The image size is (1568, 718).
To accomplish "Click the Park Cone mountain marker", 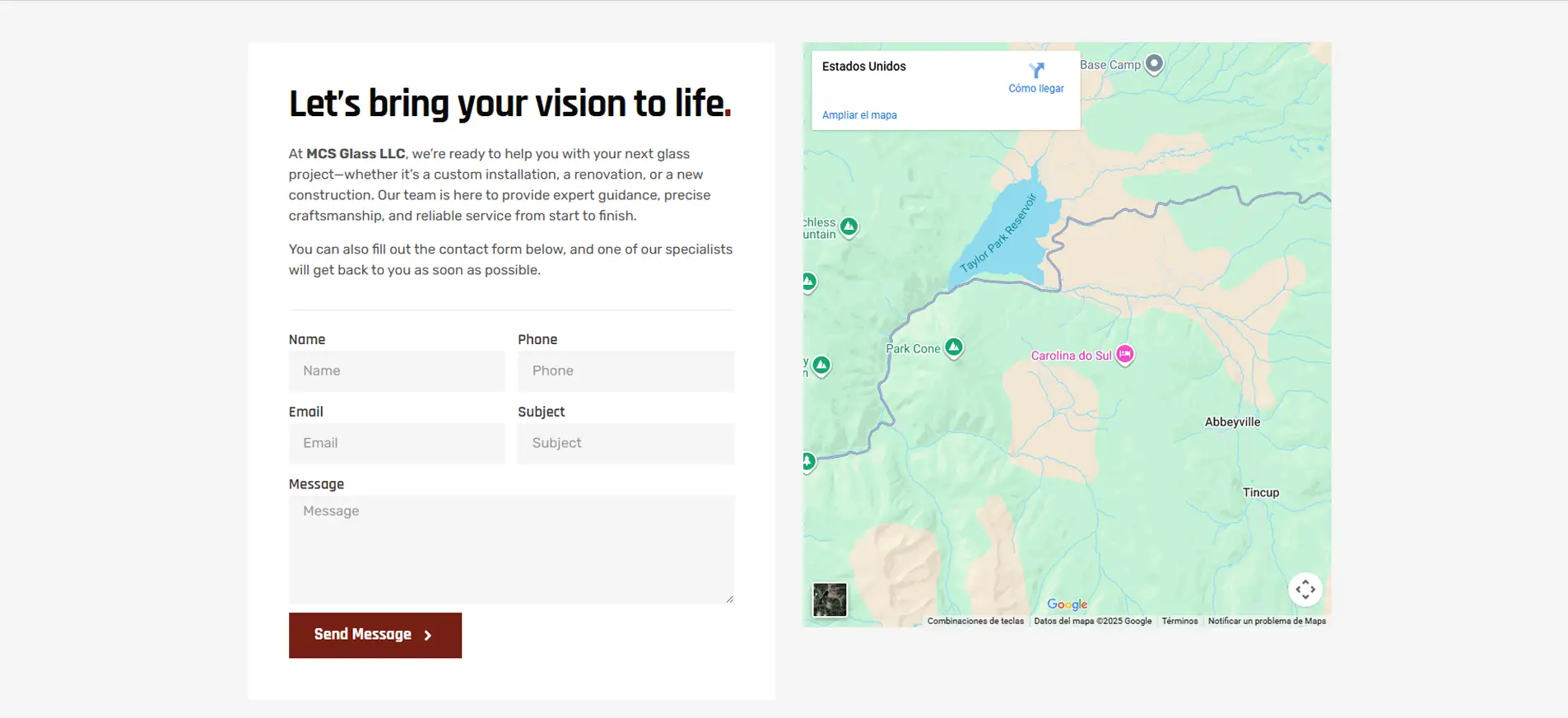I will pos(953,347).
